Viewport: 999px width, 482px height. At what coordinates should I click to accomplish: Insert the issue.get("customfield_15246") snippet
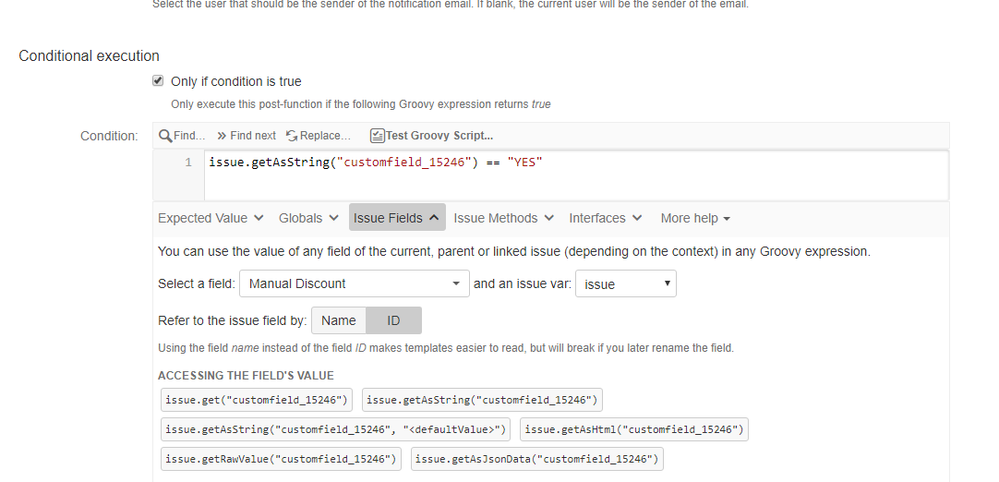pyautogui.click(x=256, y=400)
